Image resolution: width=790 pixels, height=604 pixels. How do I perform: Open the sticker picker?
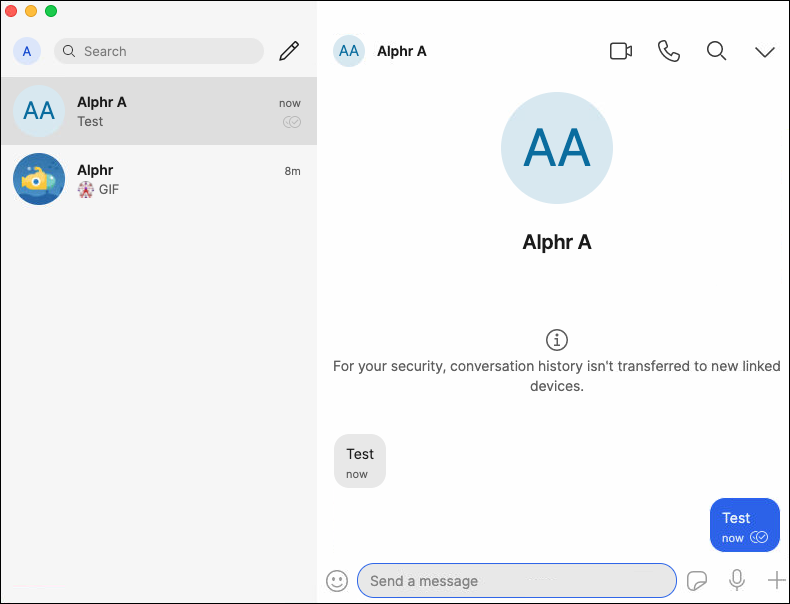697,580
